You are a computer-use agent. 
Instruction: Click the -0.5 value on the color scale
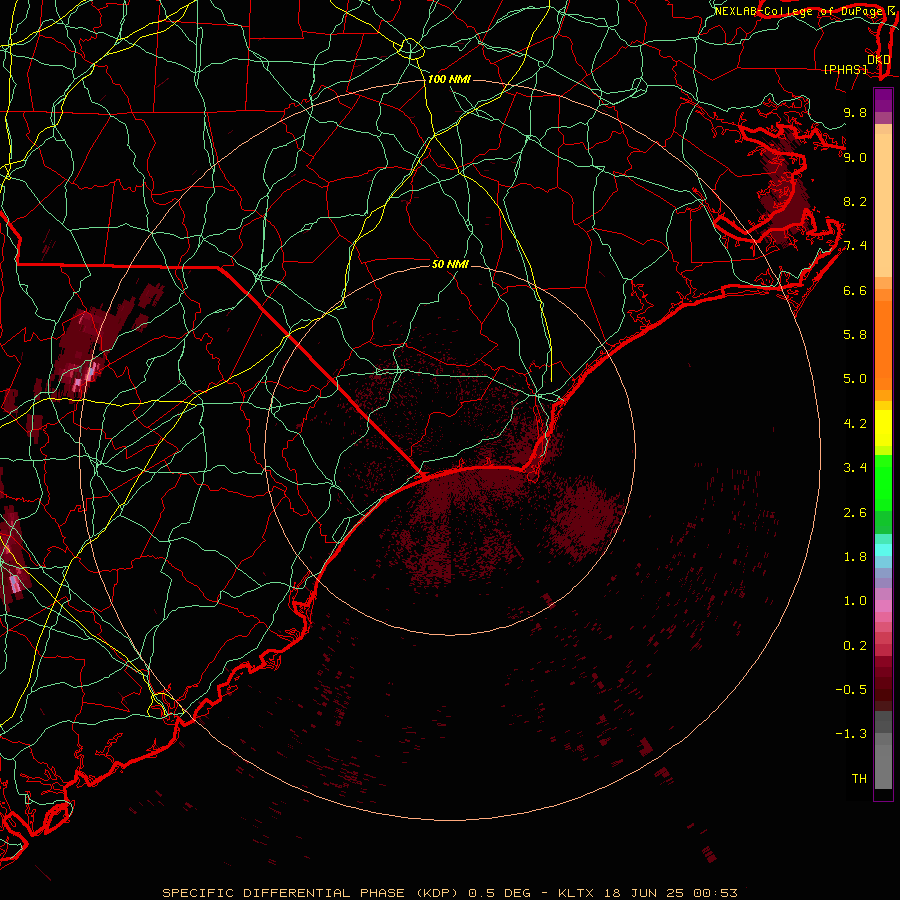(851, 690)
